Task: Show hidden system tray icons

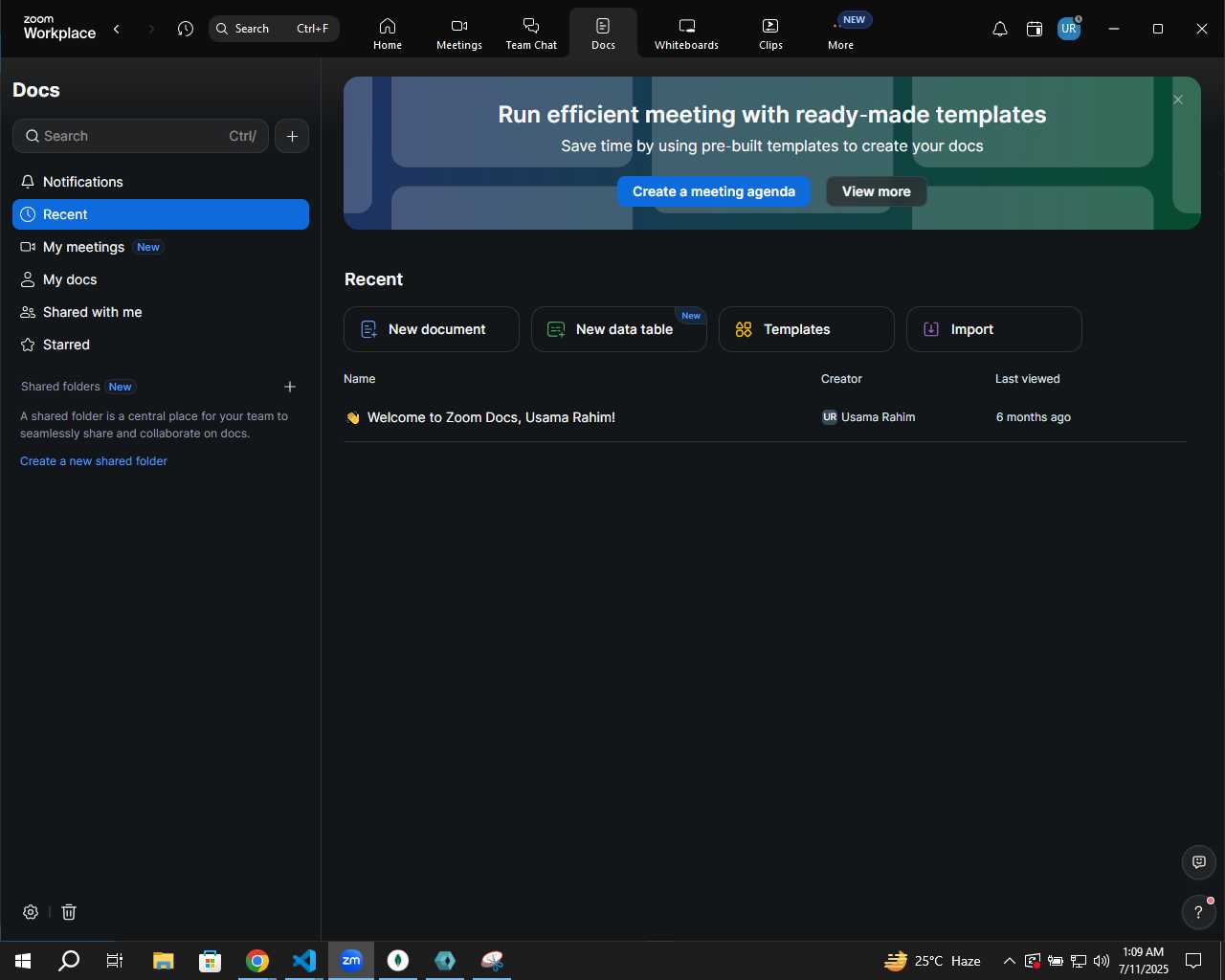Action: click(1009, 961)
